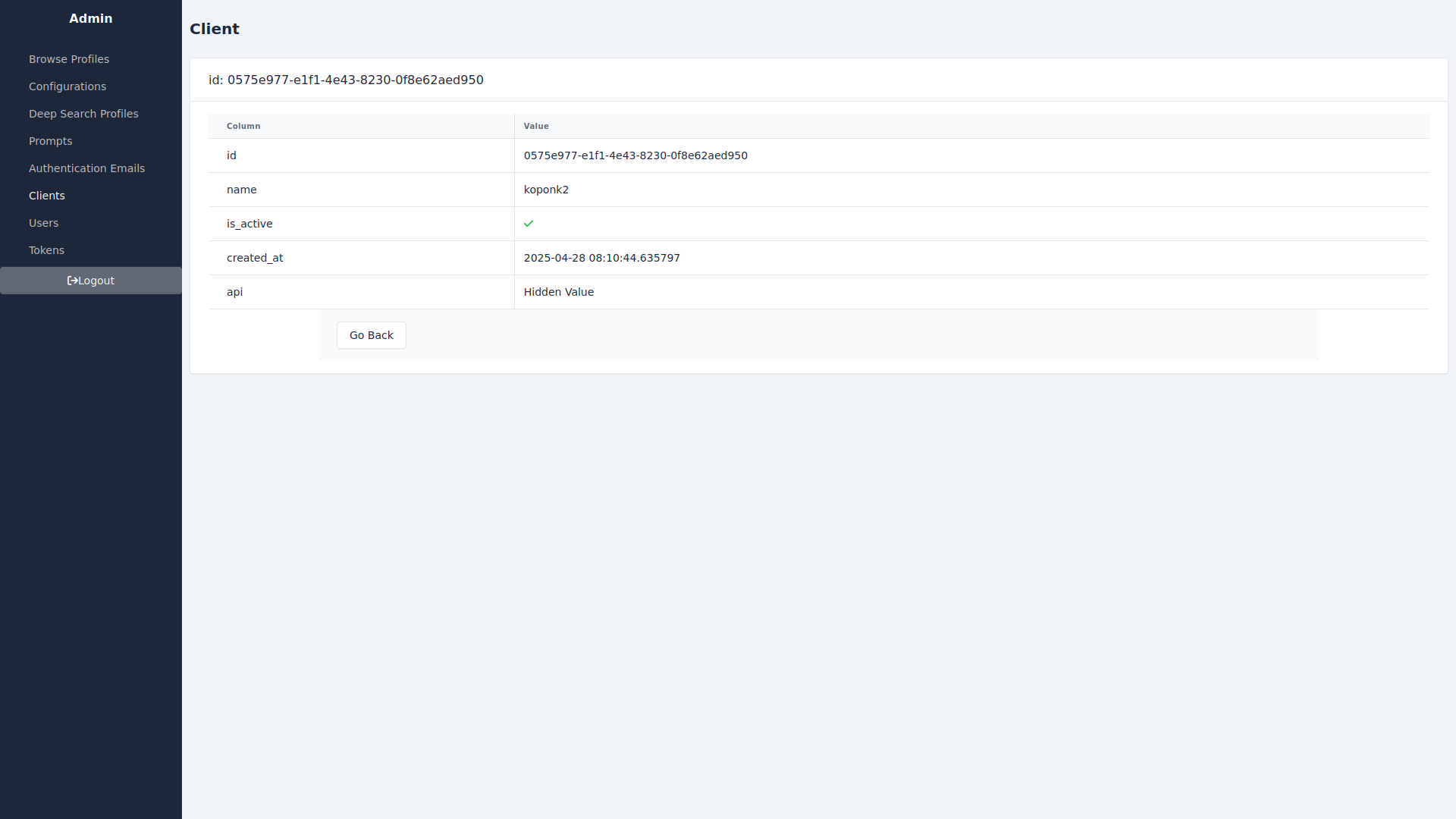Click the name value koponk2

pyautogui.click(x=546, y=190)
